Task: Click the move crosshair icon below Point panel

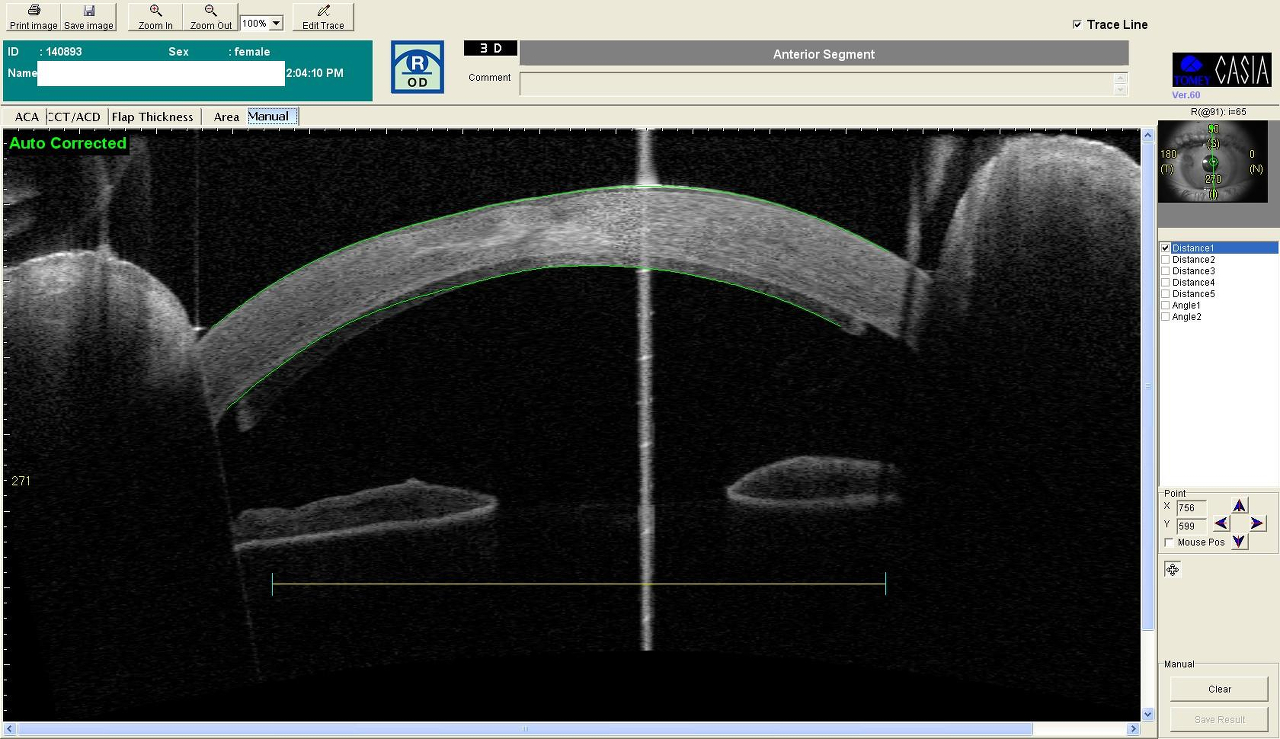Action: [1172, 569]
